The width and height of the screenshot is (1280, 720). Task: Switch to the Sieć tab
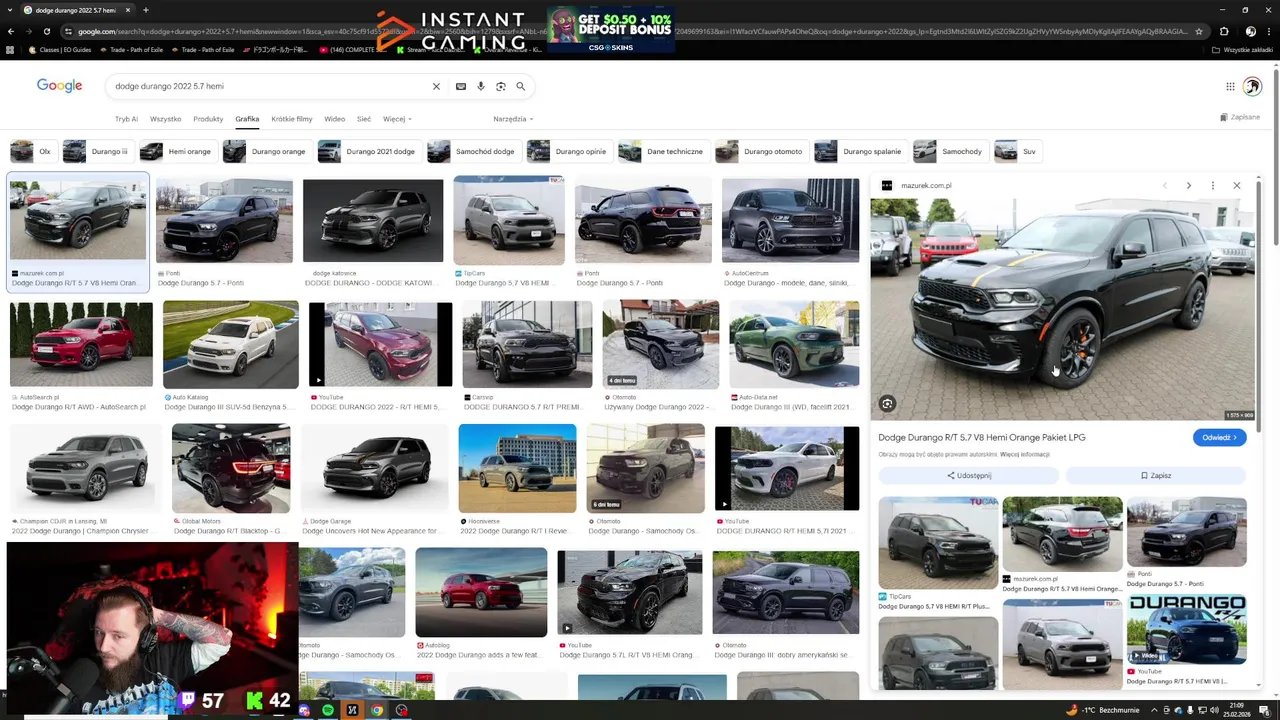364,119
